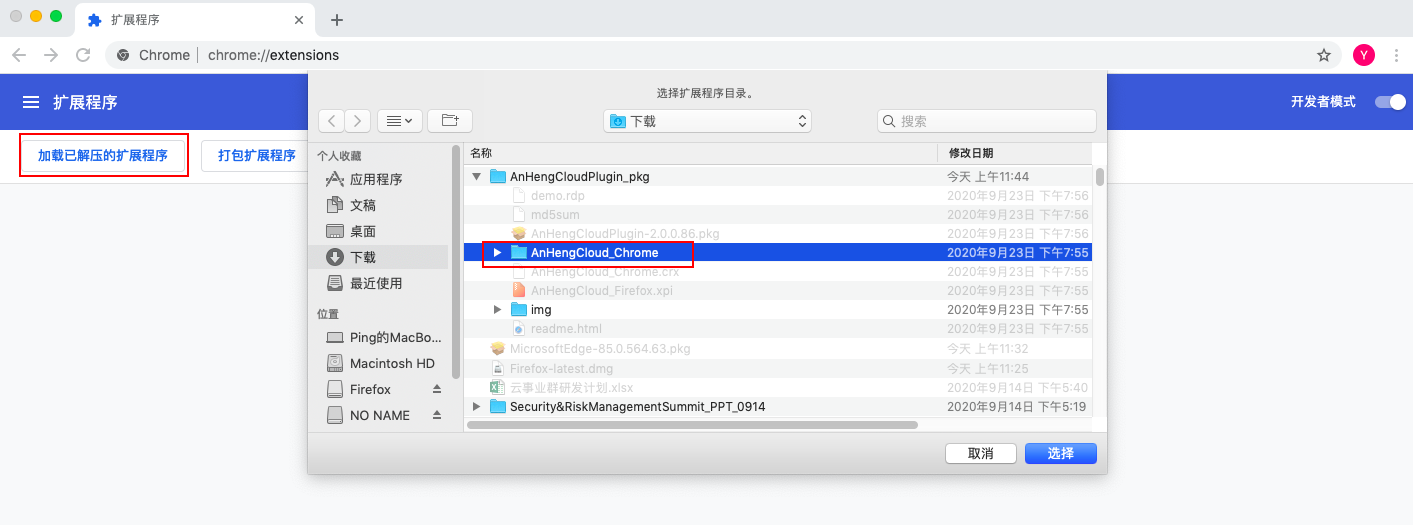
Task: Navigate forward in file dialog
Action: coord(358,121)
